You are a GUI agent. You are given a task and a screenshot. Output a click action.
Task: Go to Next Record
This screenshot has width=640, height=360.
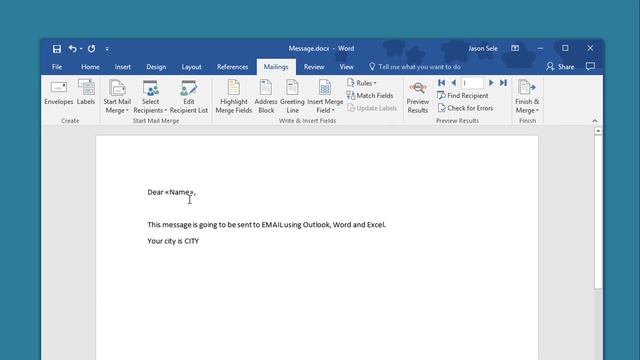click(491, 83)
